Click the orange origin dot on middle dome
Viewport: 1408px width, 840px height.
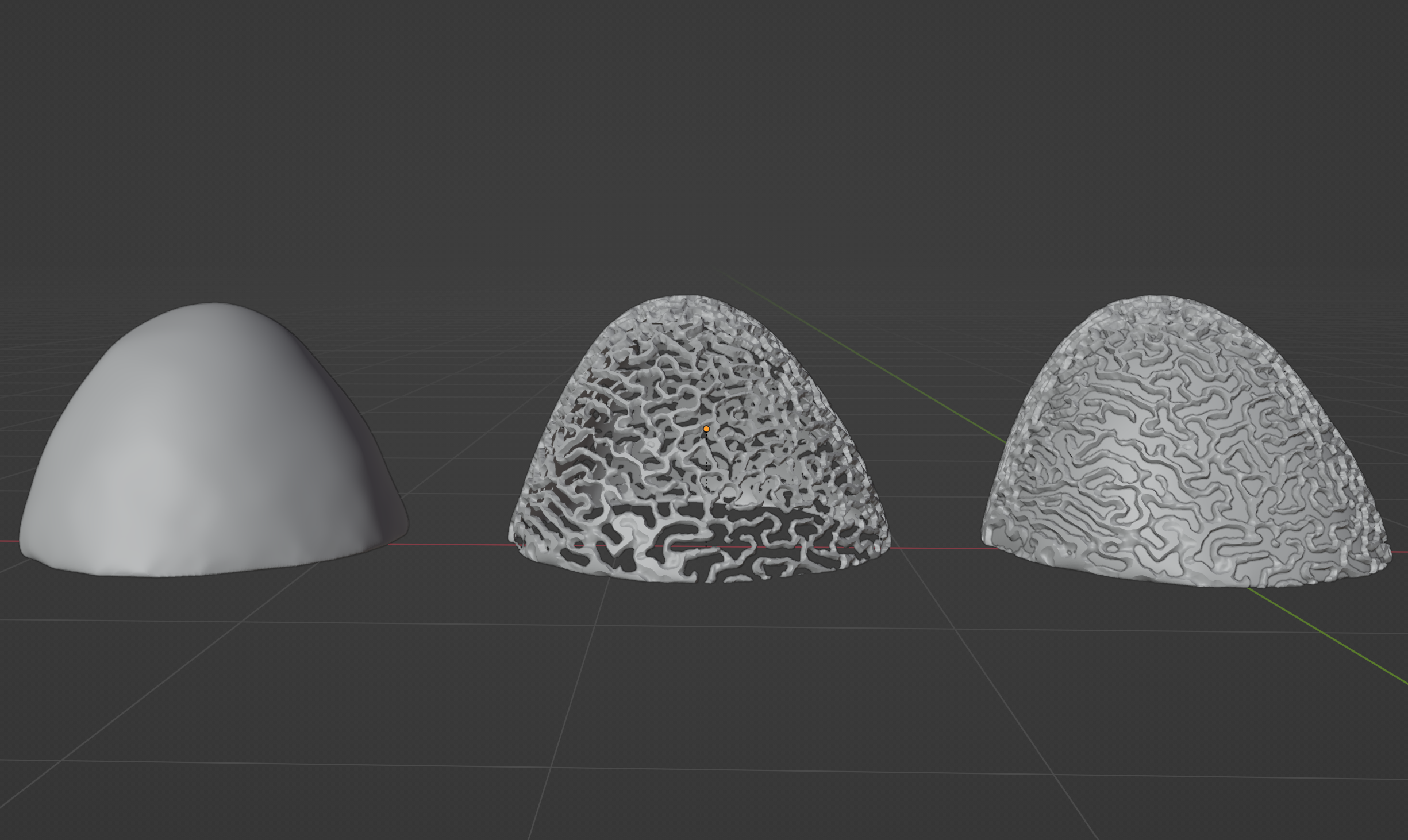(706, 429)
